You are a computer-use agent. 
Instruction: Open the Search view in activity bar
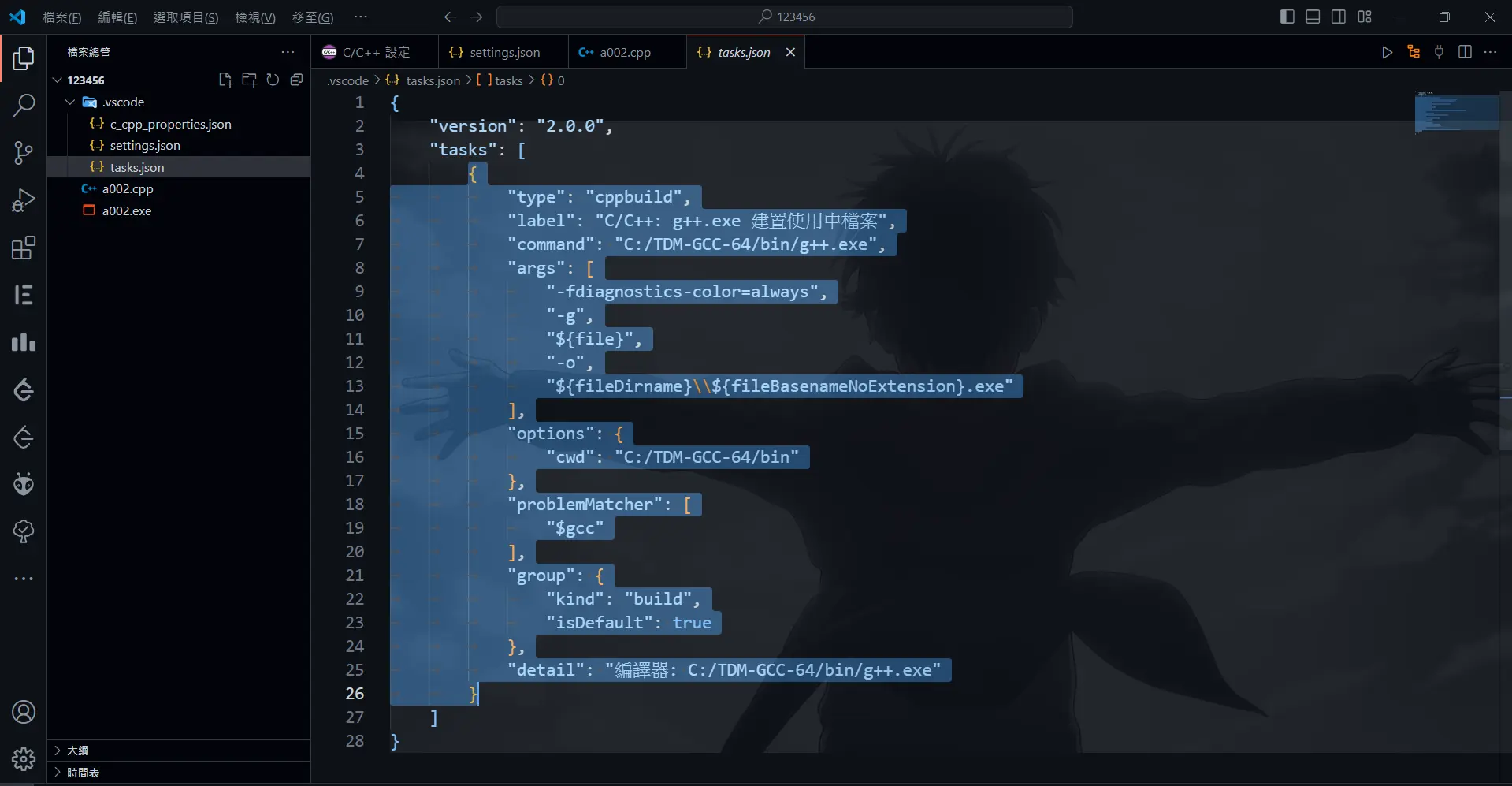pos(24,105)
